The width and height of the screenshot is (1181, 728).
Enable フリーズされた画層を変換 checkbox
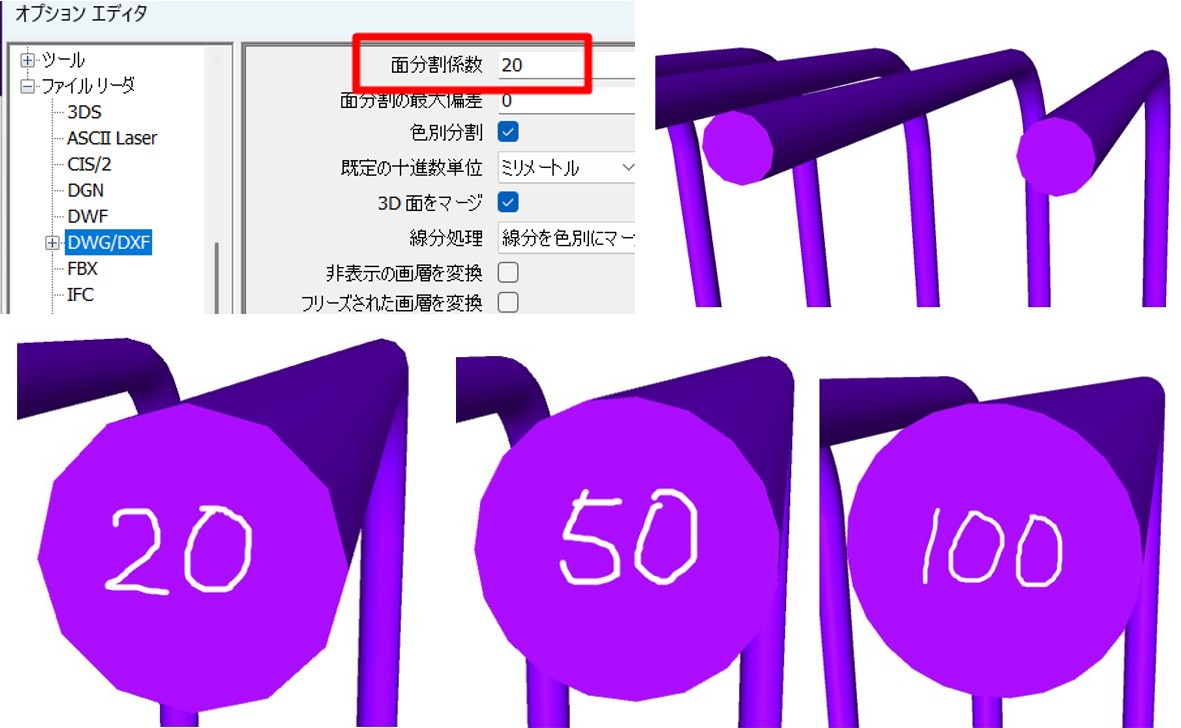click(508, 302)
